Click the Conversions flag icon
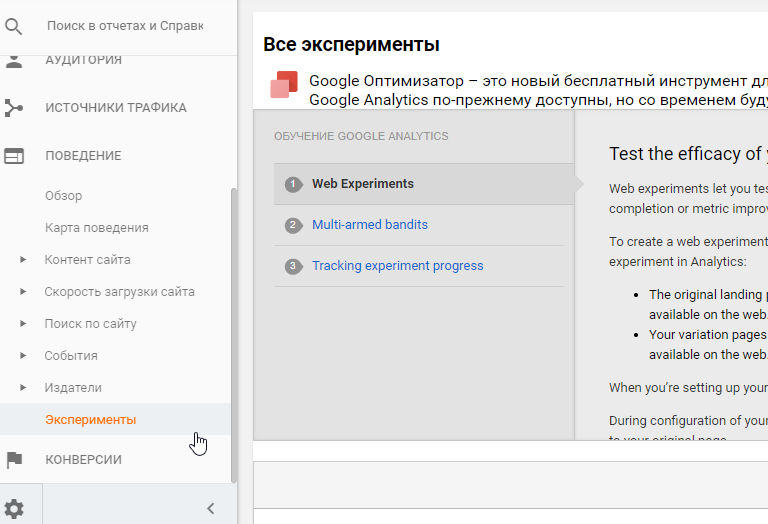 coord(14,460)
